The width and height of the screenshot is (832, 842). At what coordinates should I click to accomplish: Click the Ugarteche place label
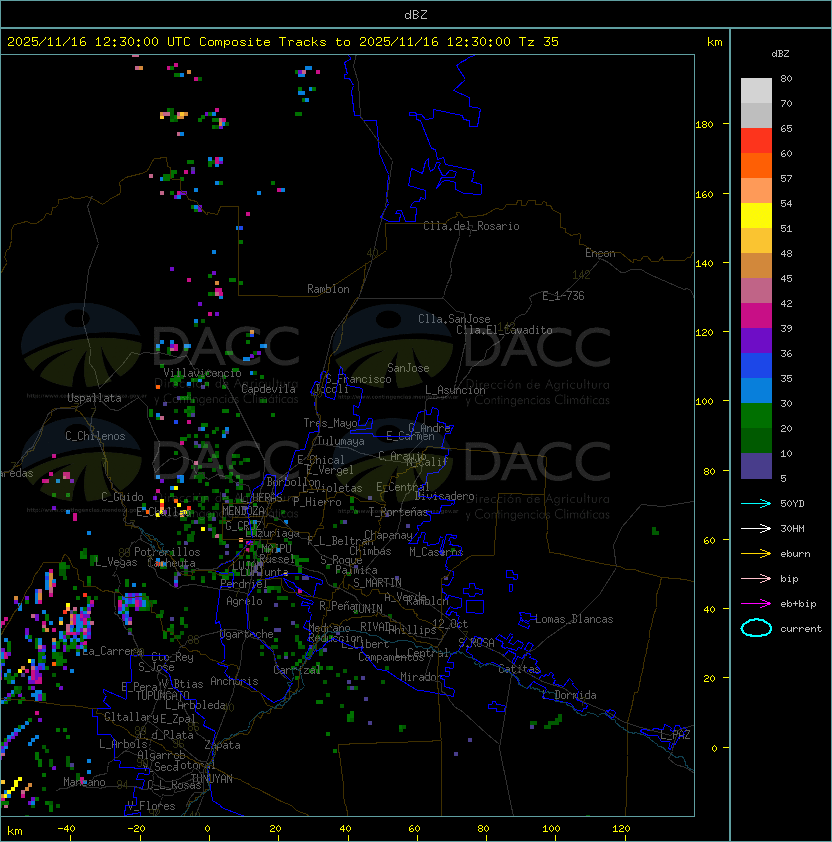246,634
